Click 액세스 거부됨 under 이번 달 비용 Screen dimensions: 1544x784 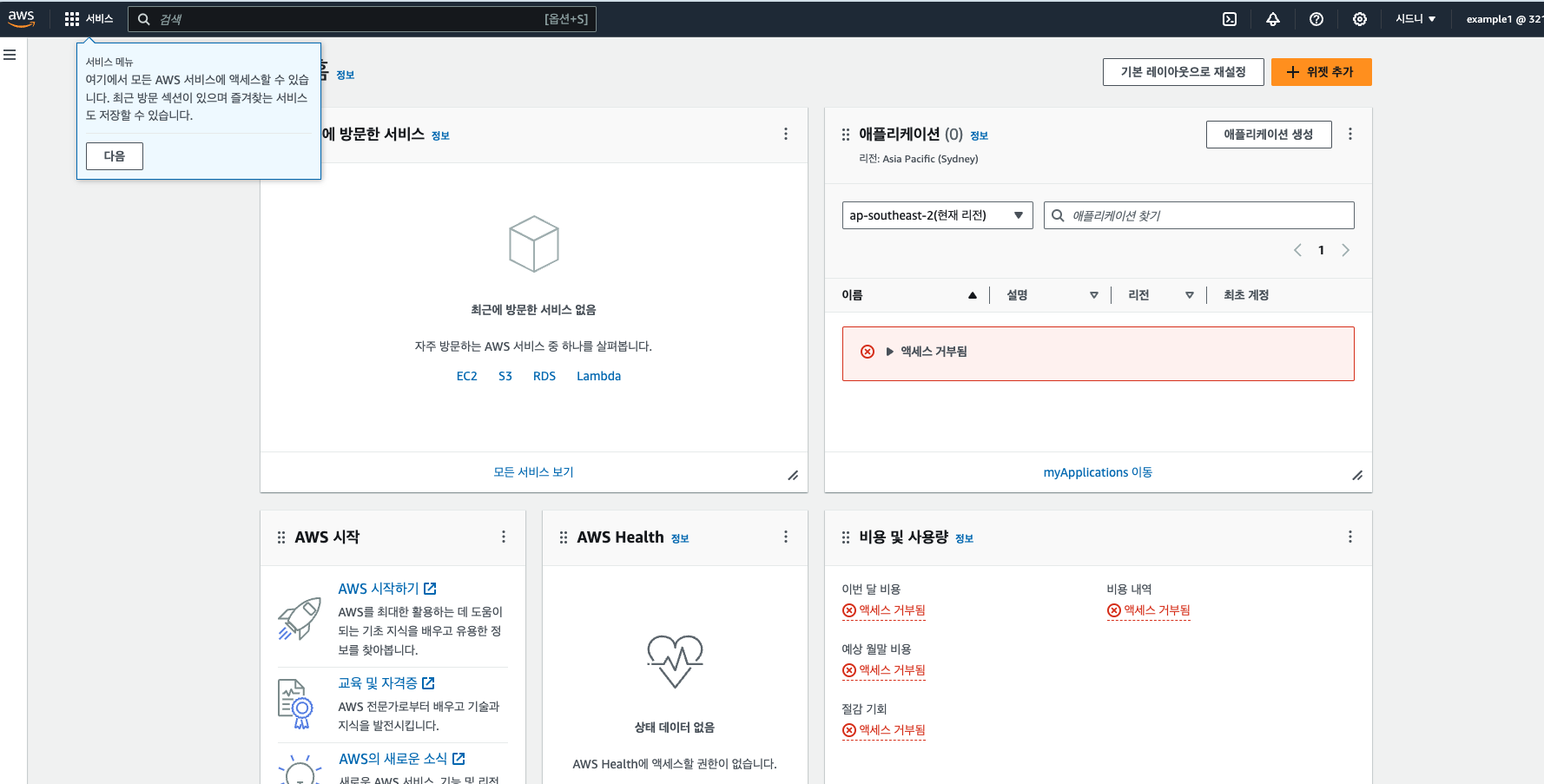pyautogui.click(x=883, y=610)
